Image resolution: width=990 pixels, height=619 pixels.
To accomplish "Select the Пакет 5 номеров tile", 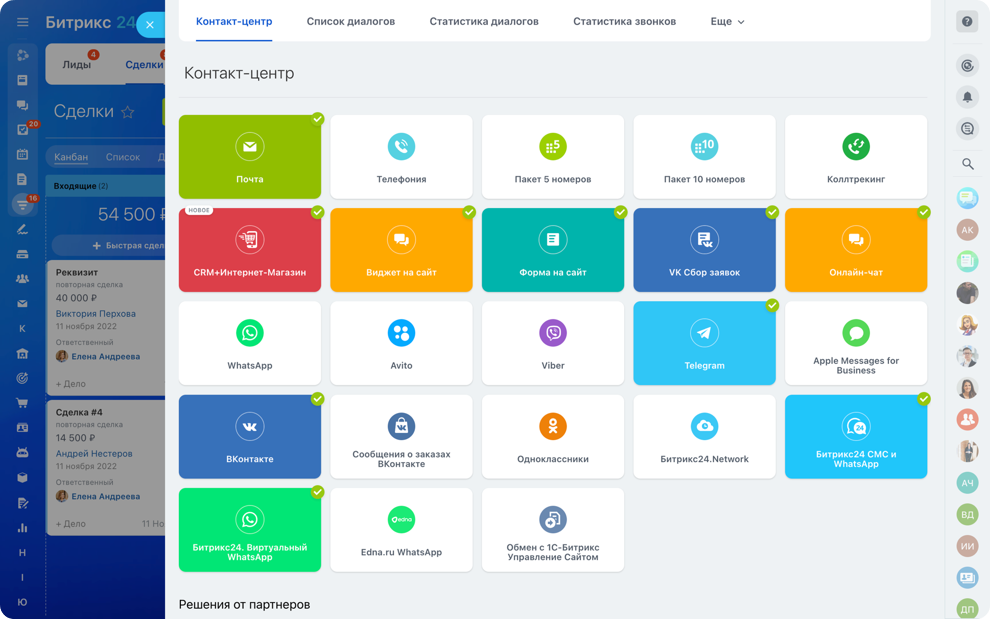I will (552, 157).
